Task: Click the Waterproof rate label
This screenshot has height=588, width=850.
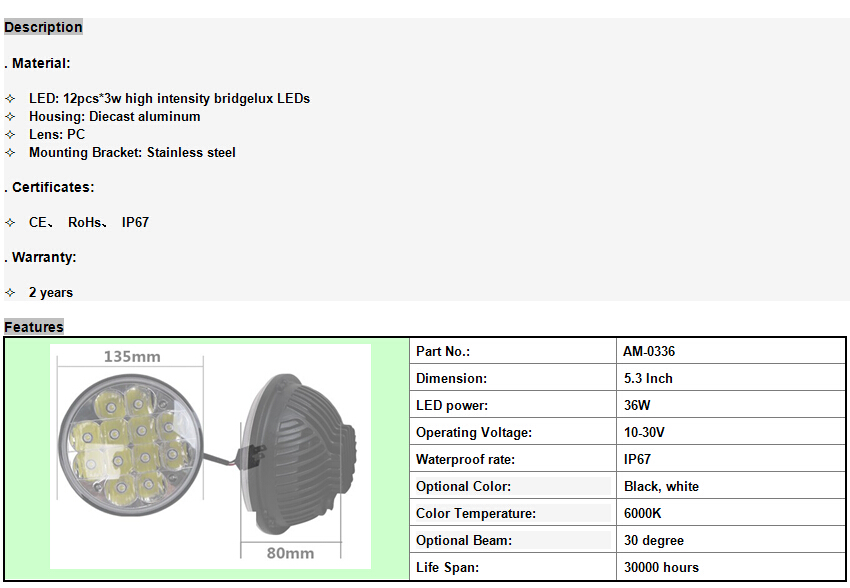Action: pos(465,460)
